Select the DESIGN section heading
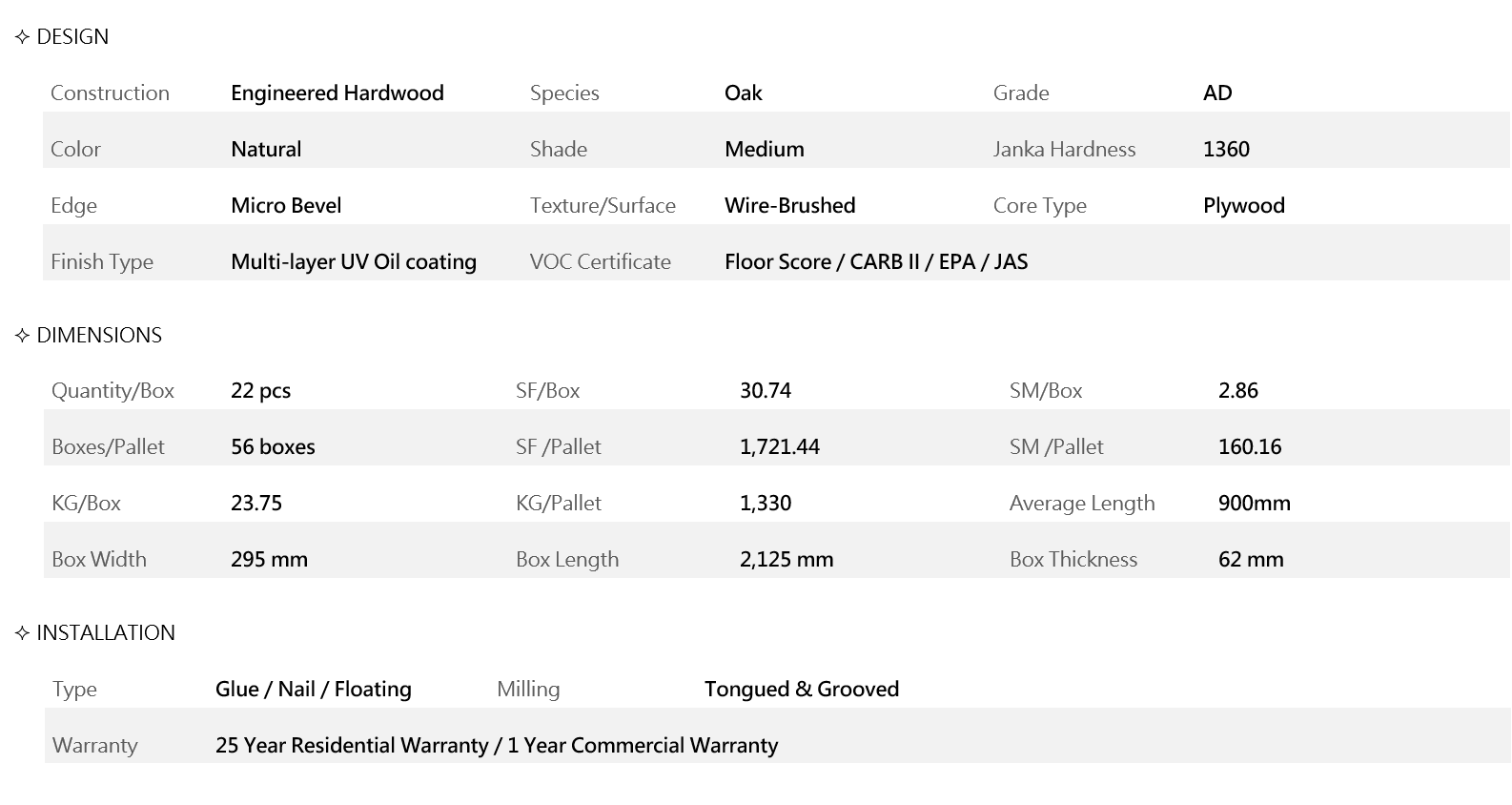Image resolution: width=1512 pixels, height=805 pixels. click(72, 37)
